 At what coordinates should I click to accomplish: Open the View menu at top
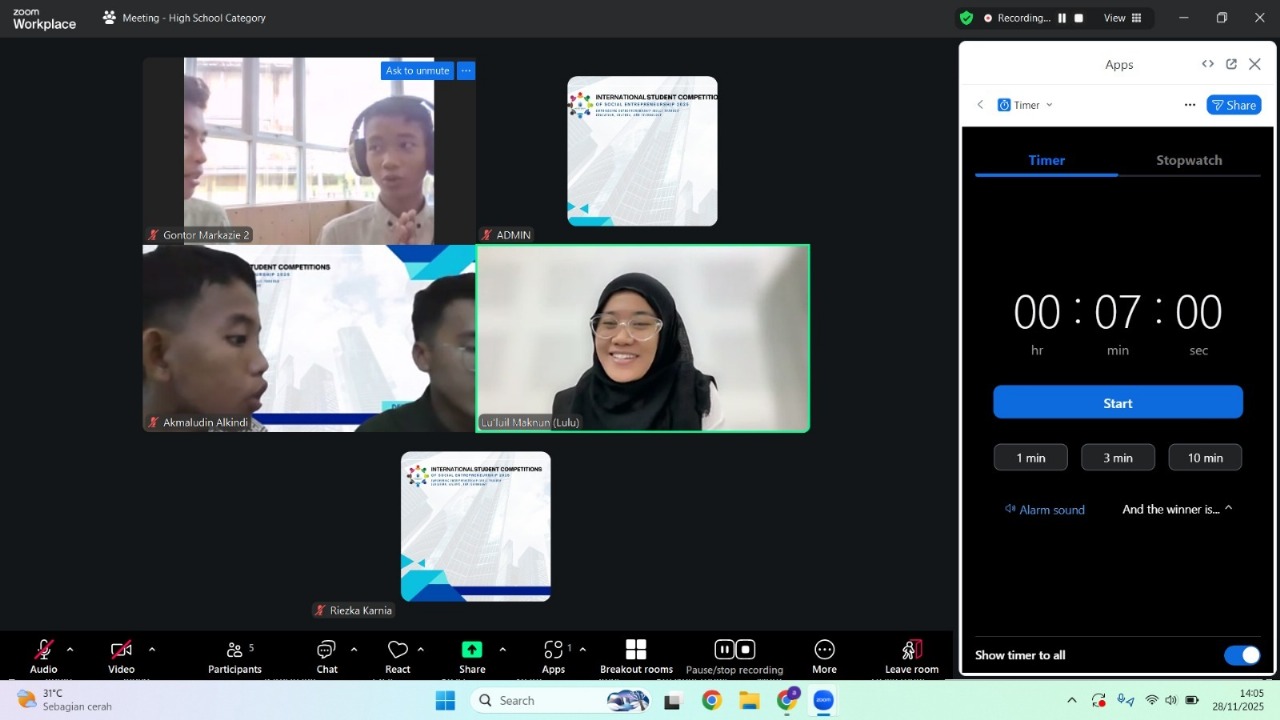pos(1122,18)
